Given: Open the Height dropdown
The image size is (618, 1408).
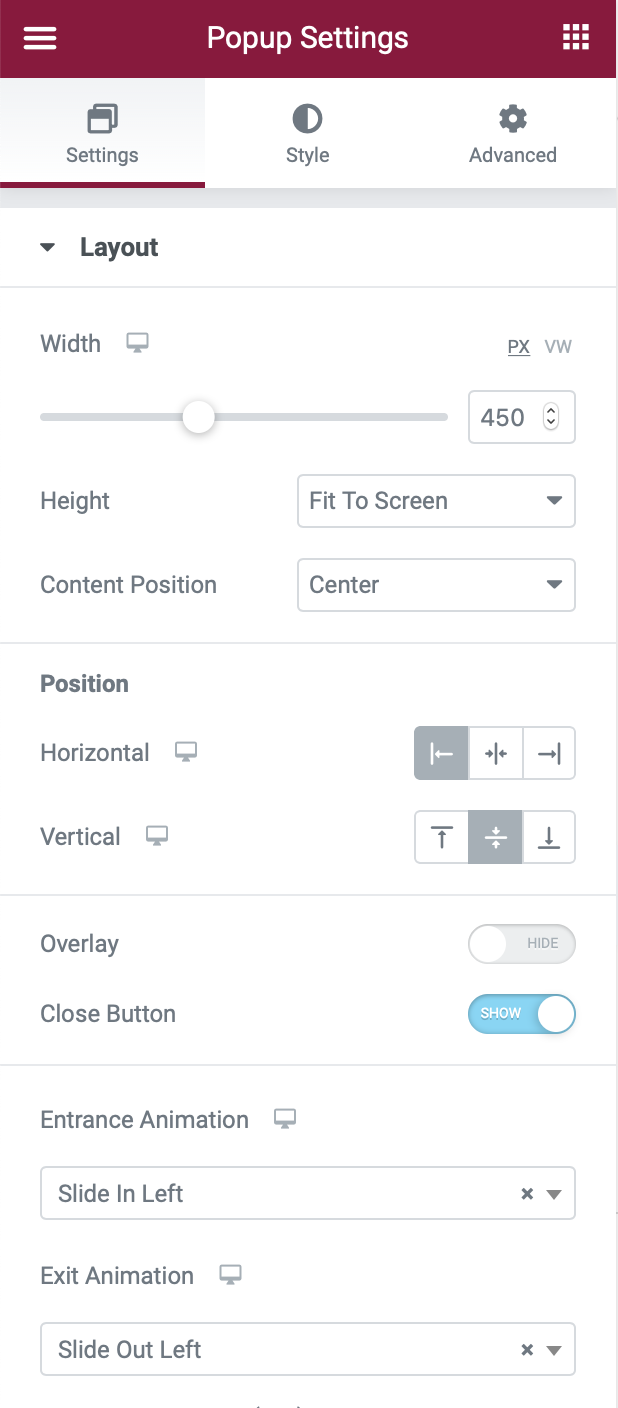Looking at the screenshot, I should [x=436, y=501].
